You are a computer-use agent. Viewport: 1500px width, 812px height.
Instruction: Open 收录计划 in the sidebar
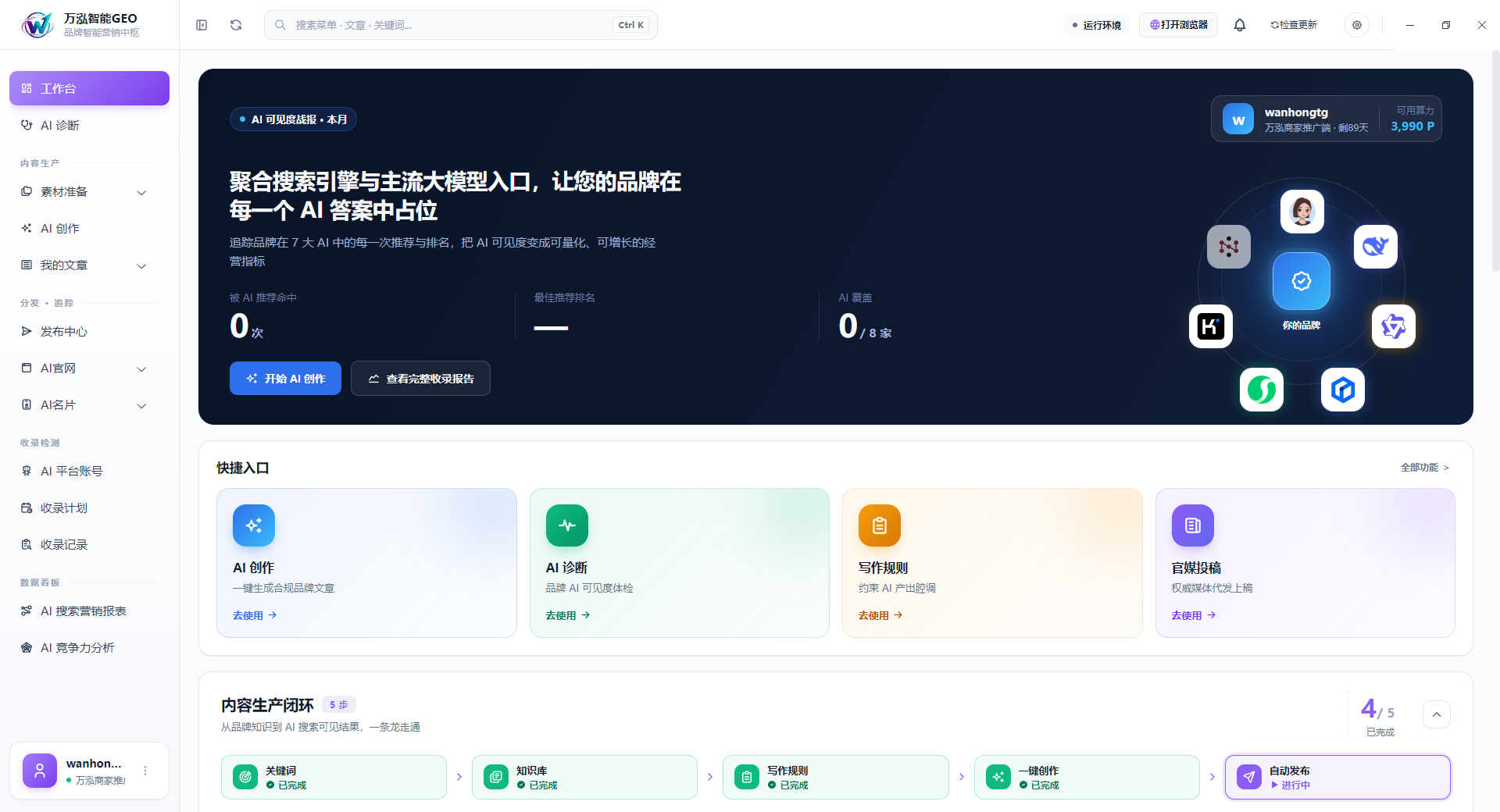(89, 507)
